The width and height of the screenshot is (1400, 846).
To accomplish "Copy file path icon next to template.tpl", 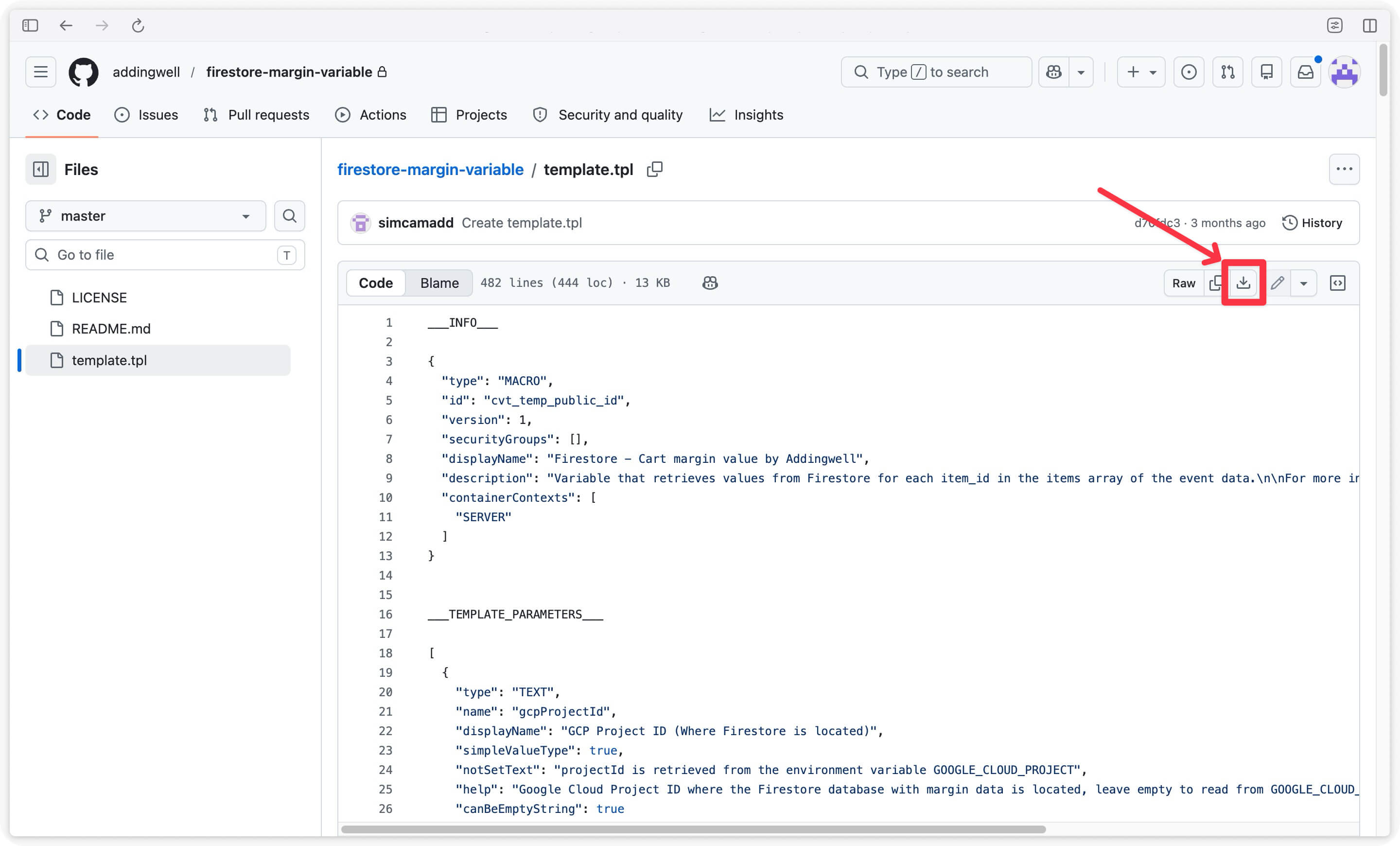I will [x=654, y=169].
